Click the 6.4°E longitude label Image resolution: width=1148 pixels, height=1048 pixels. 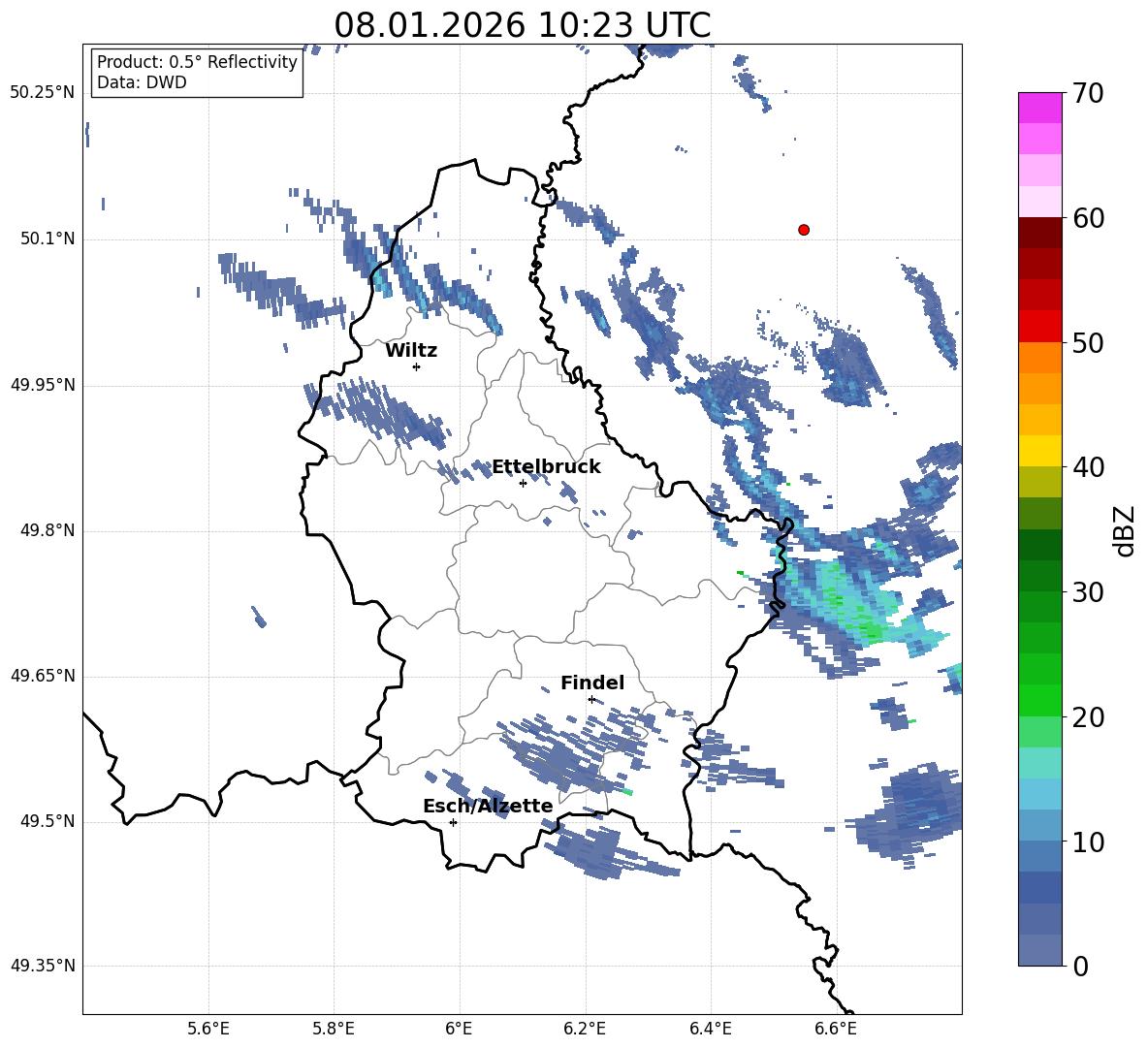pyautogui.click(x=710, y=1029)
